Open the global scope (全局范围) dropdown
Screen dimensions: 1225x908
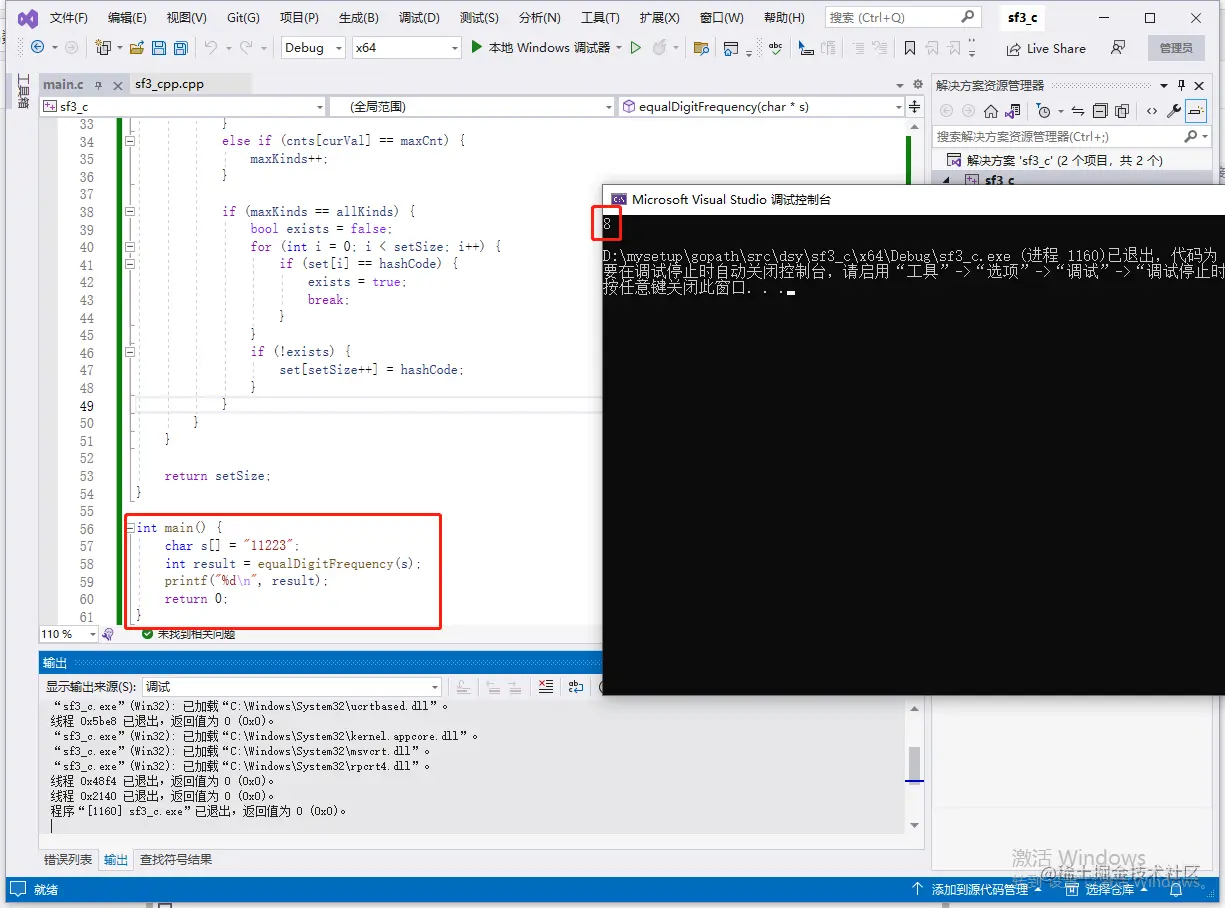coord(472,106)
